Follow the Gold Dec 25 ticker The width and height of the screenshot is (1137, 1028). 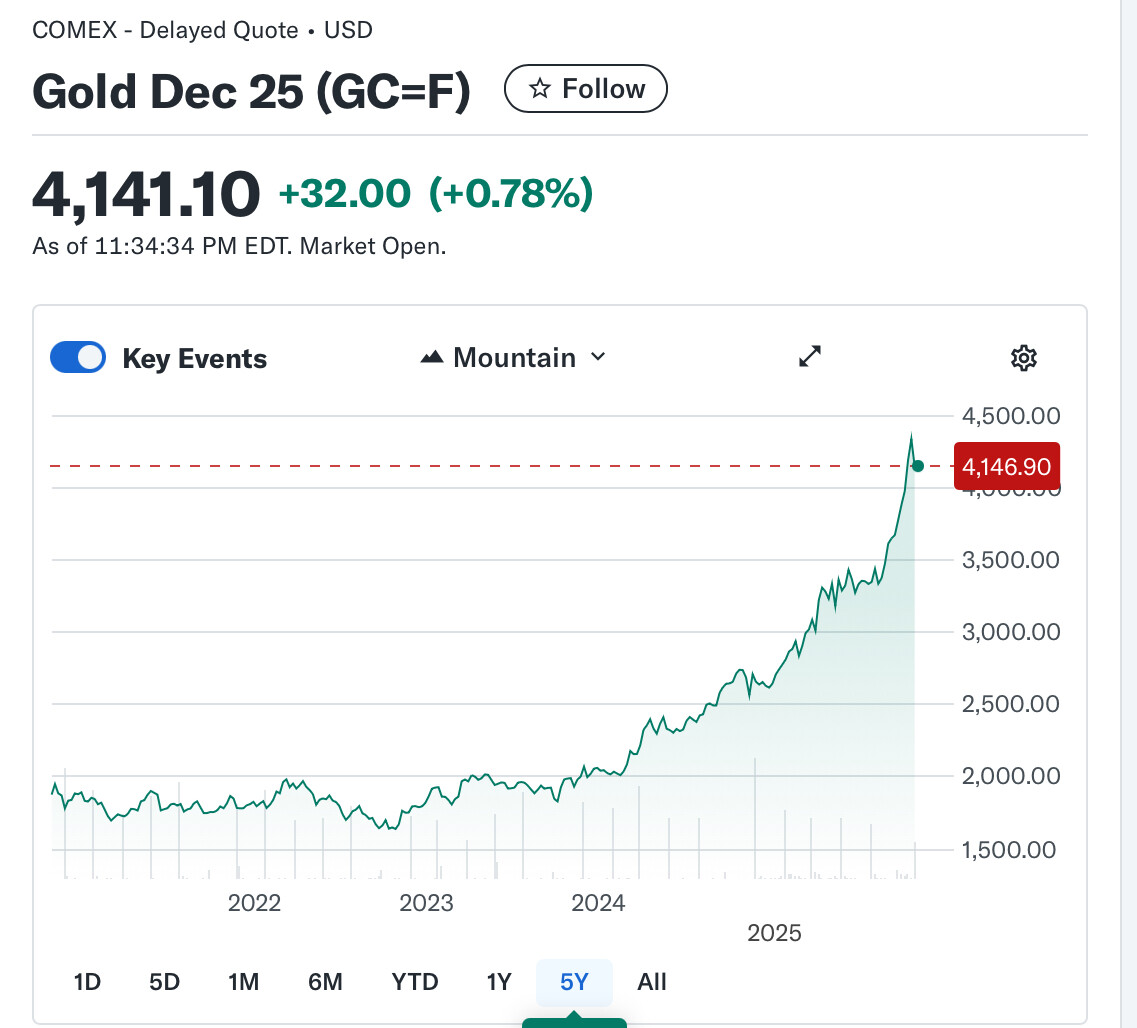(x=586, y=90)
